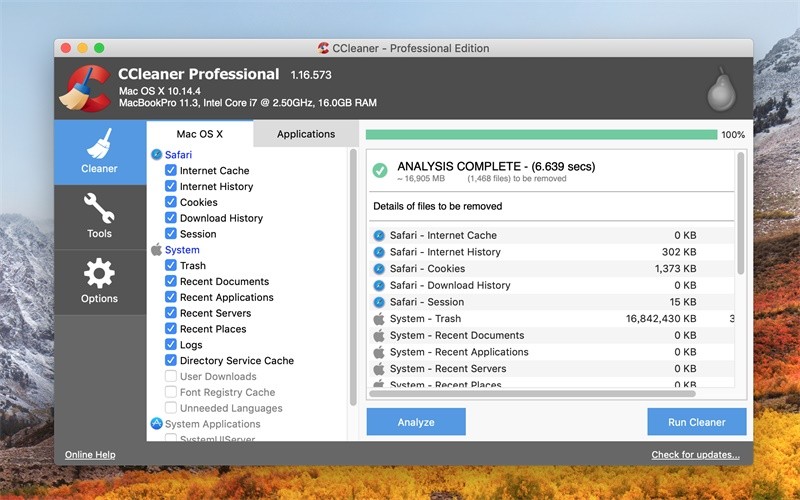This screenshot has width=800, height=500.
Task: Enable the User Downloads checkbox
Action: click(x=171, y=376)
